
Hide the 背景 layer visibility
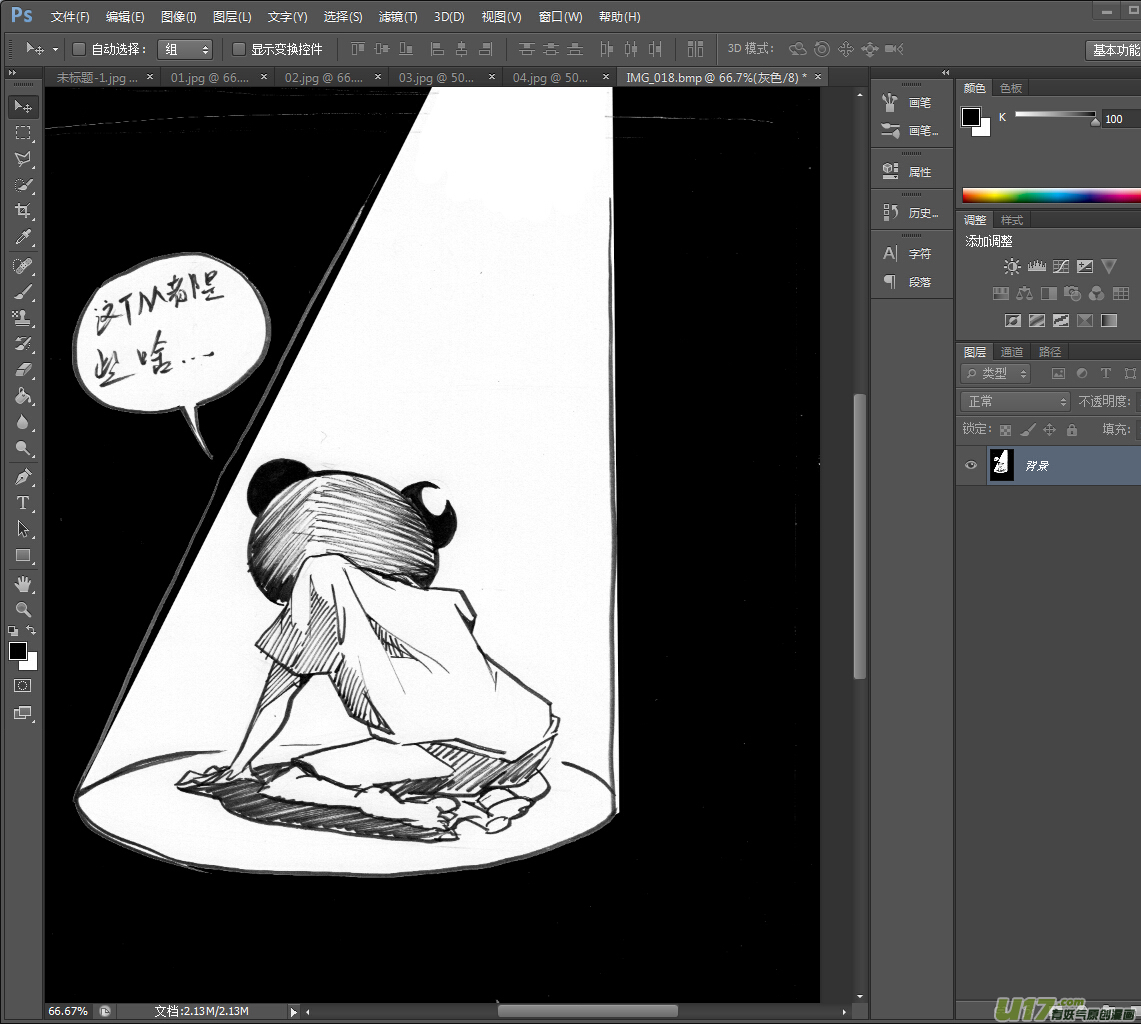[970, 465]
